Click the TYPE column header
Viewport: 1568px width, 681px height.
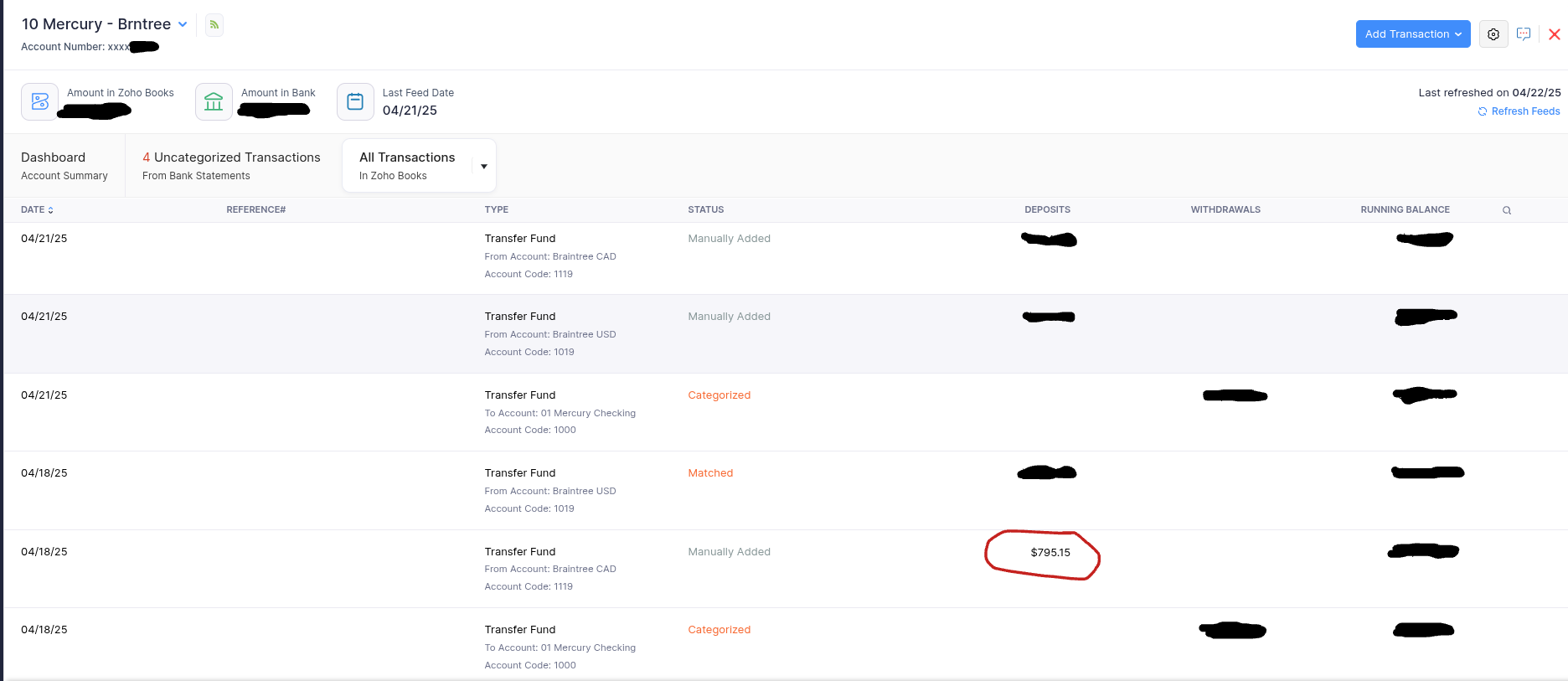[497, 210]
